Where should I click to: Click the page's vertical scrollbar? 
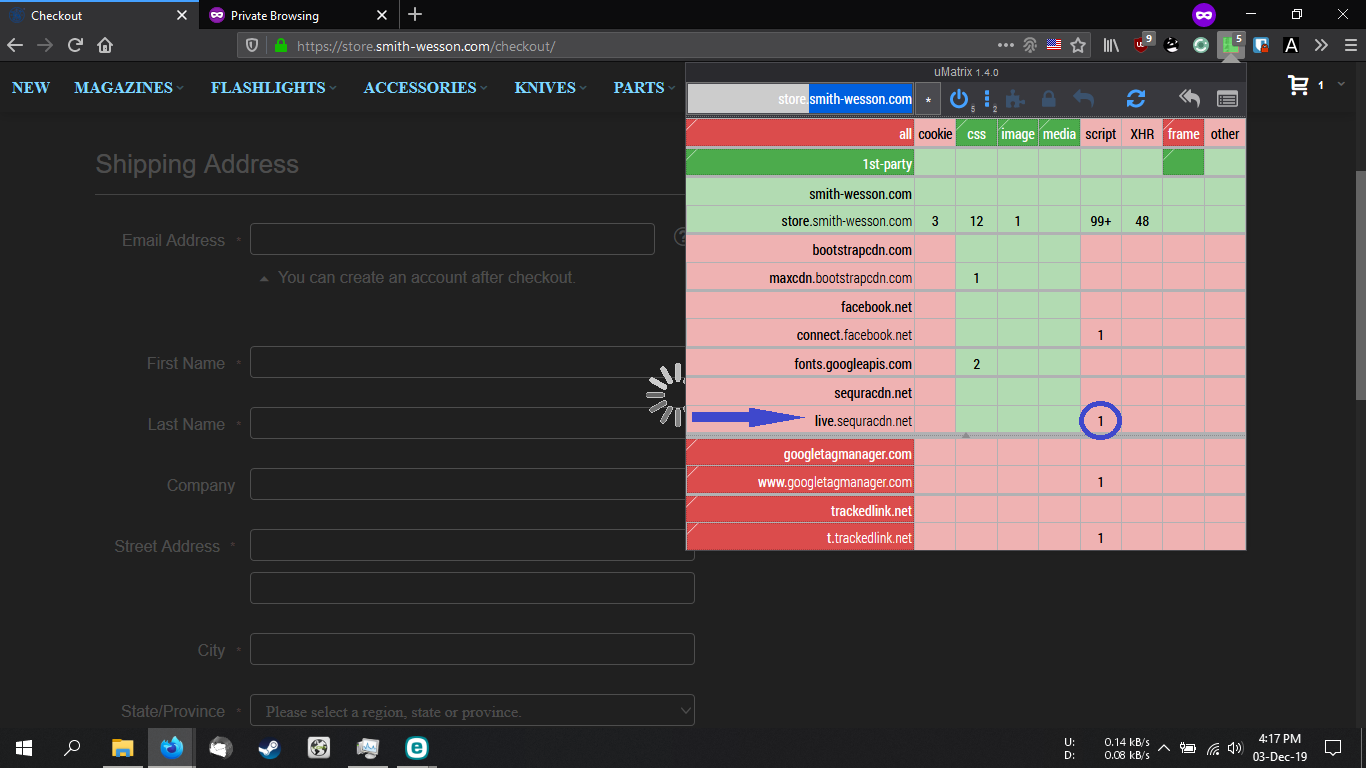click(x=1360, y=285)
